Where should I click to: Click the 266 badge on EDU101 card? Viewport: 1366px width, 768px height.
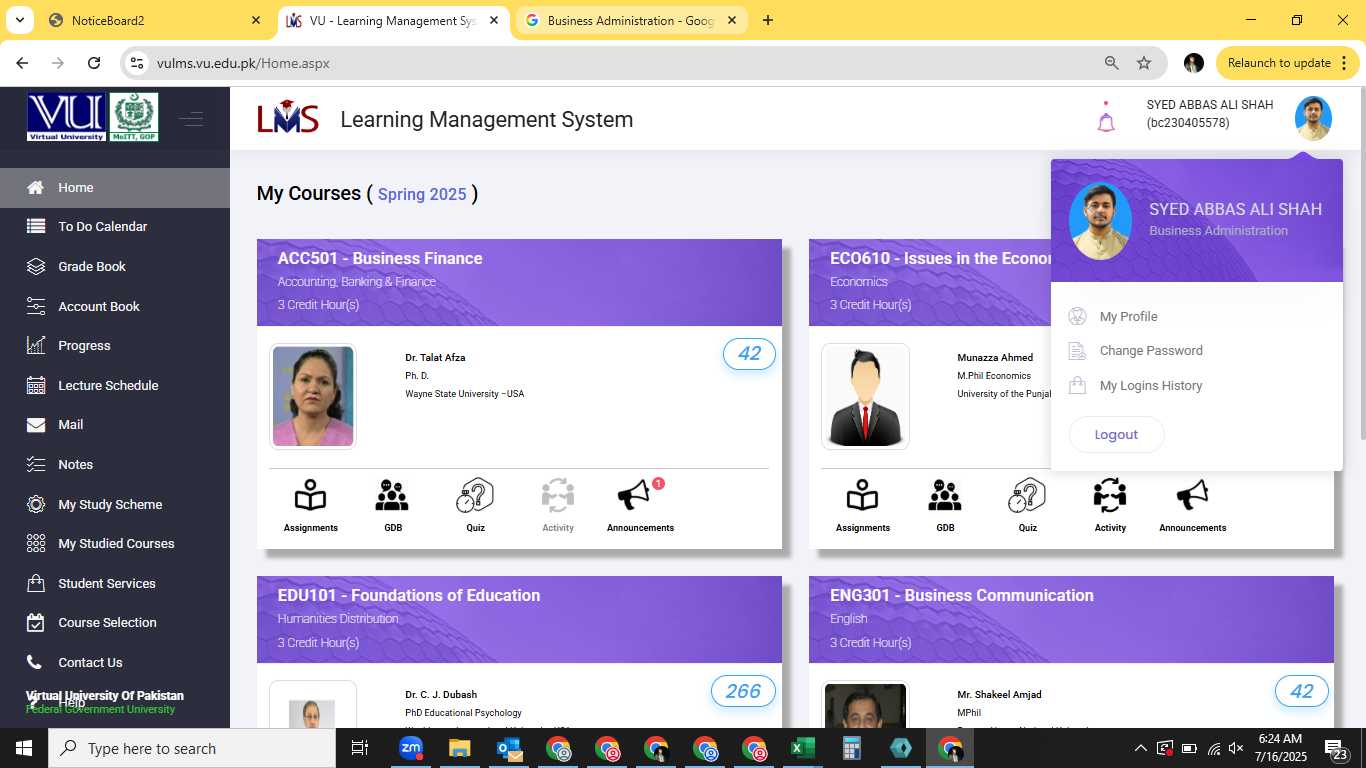pos(743,691)
